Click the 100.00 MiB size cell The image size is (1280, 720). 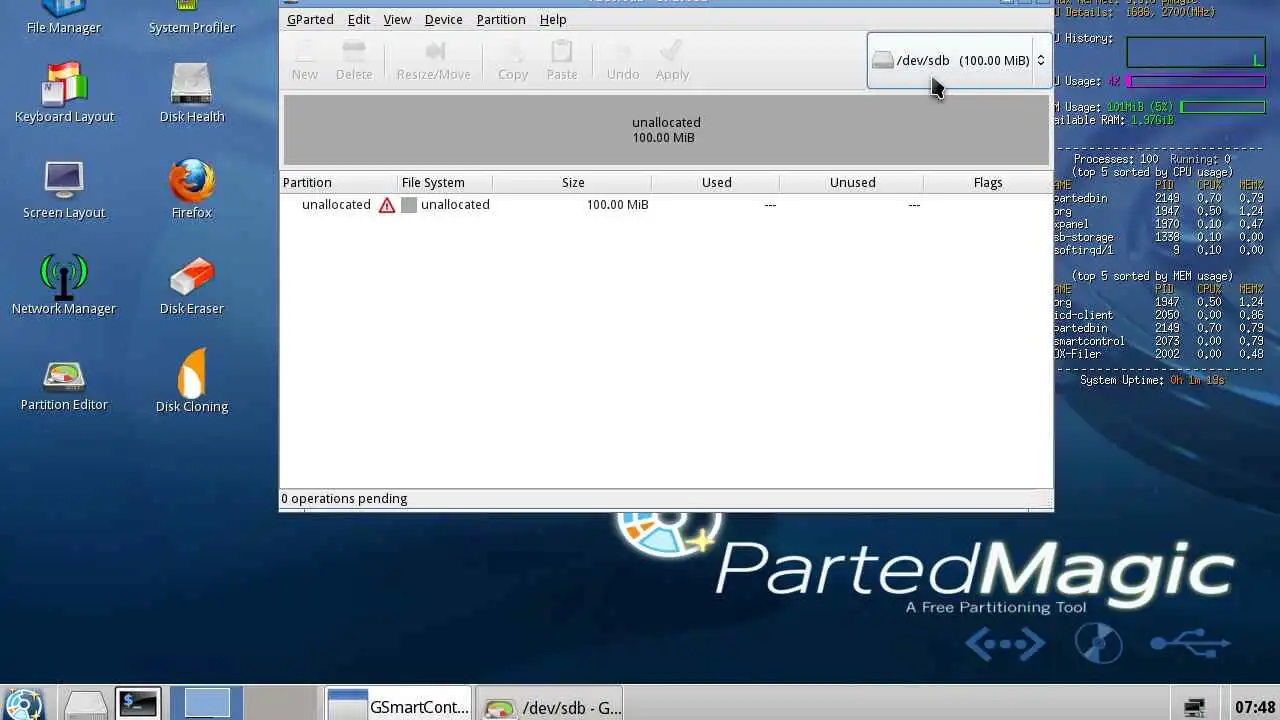pyautogui.click(x=617, y=204)
